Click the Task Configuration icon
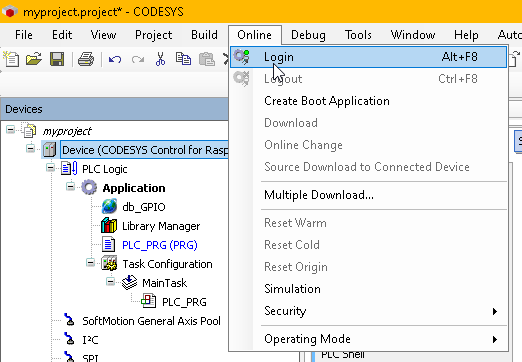This screenshot has height=362, width=522. (109, 263)
